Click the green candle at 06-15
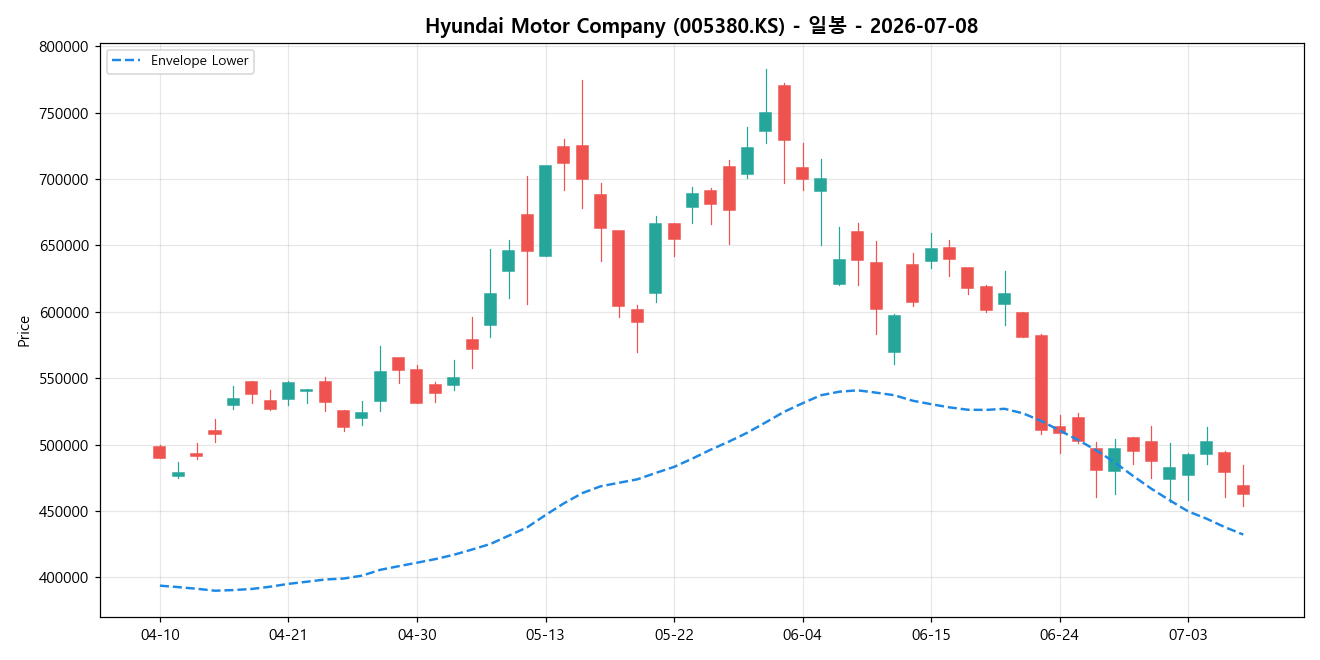The image size is (1320, 660). pyautogui.click(x=931, y=255)
